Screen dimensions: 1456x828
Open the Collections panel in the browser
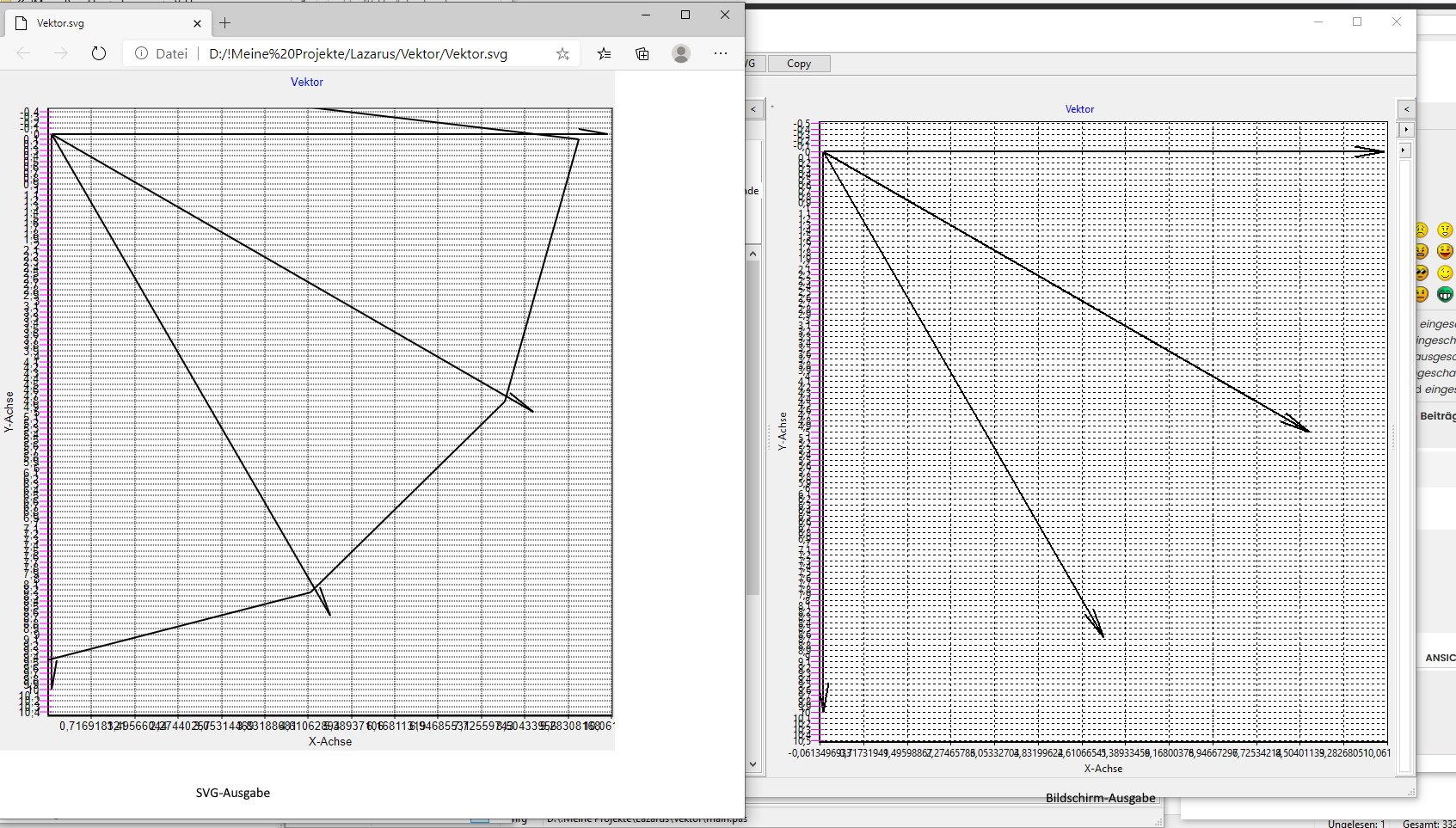point(642,53)
